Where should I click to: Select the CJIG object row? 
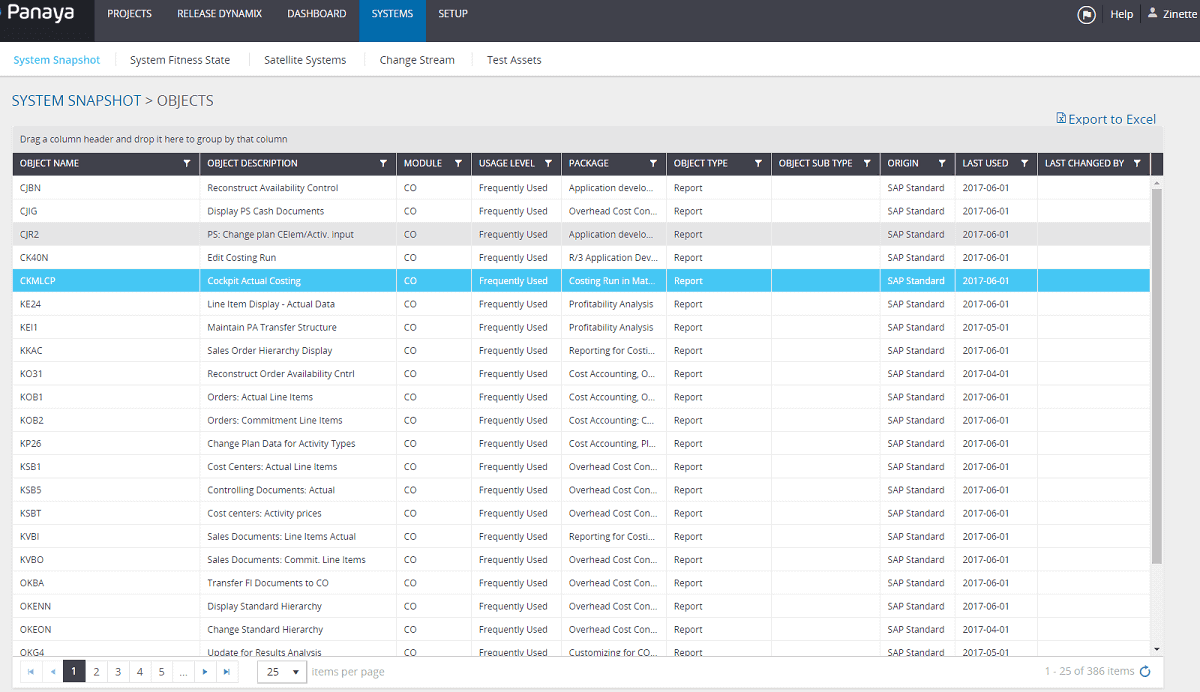[x=581, y=211]
